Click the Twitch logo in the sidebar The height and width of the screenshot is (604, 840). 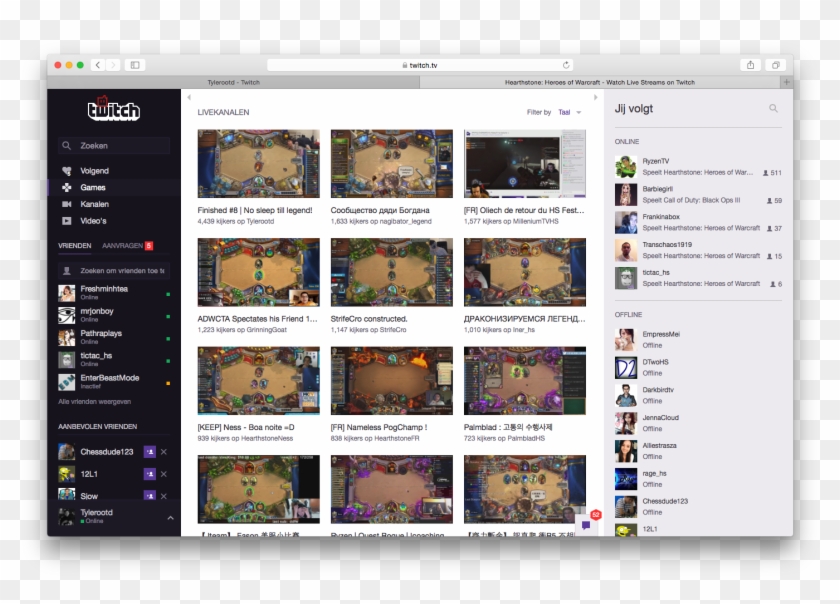pos(113,110)
